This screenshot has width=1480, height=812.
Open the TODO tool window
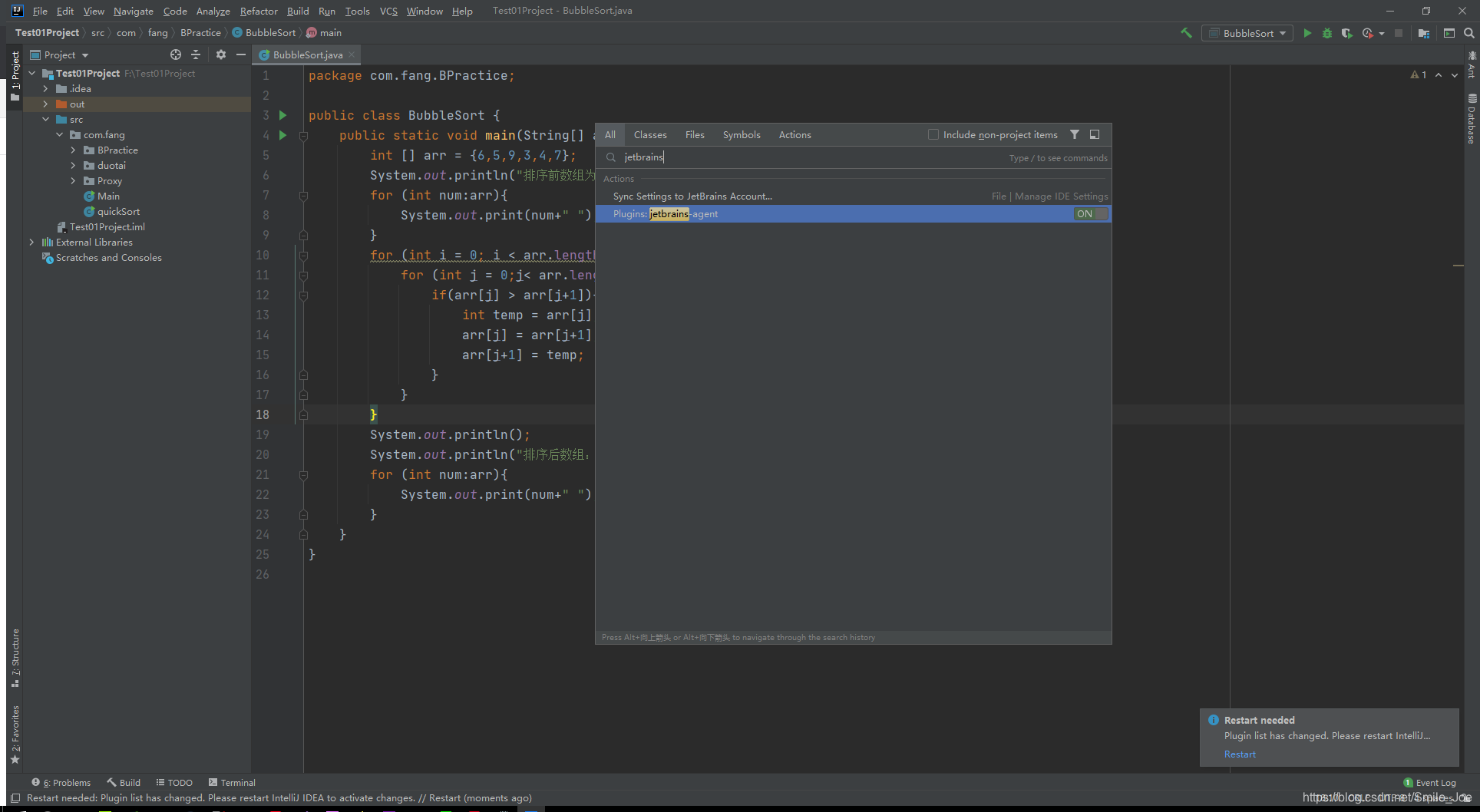174,783
